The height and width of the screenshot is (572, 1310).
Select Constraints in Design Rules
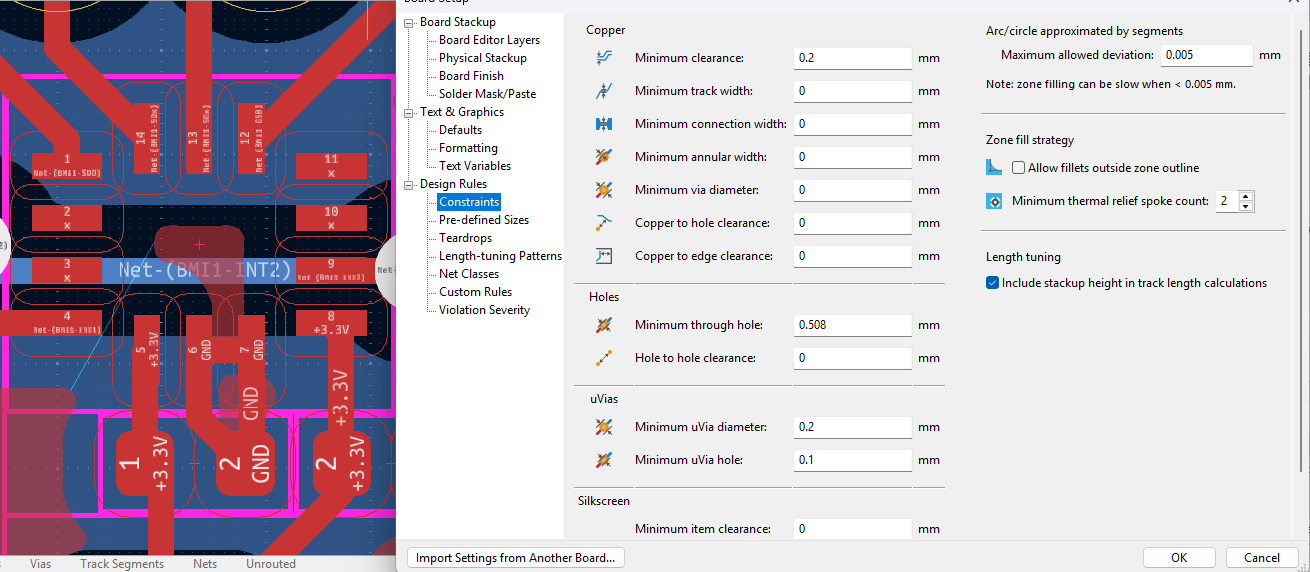tap(469, 202)
